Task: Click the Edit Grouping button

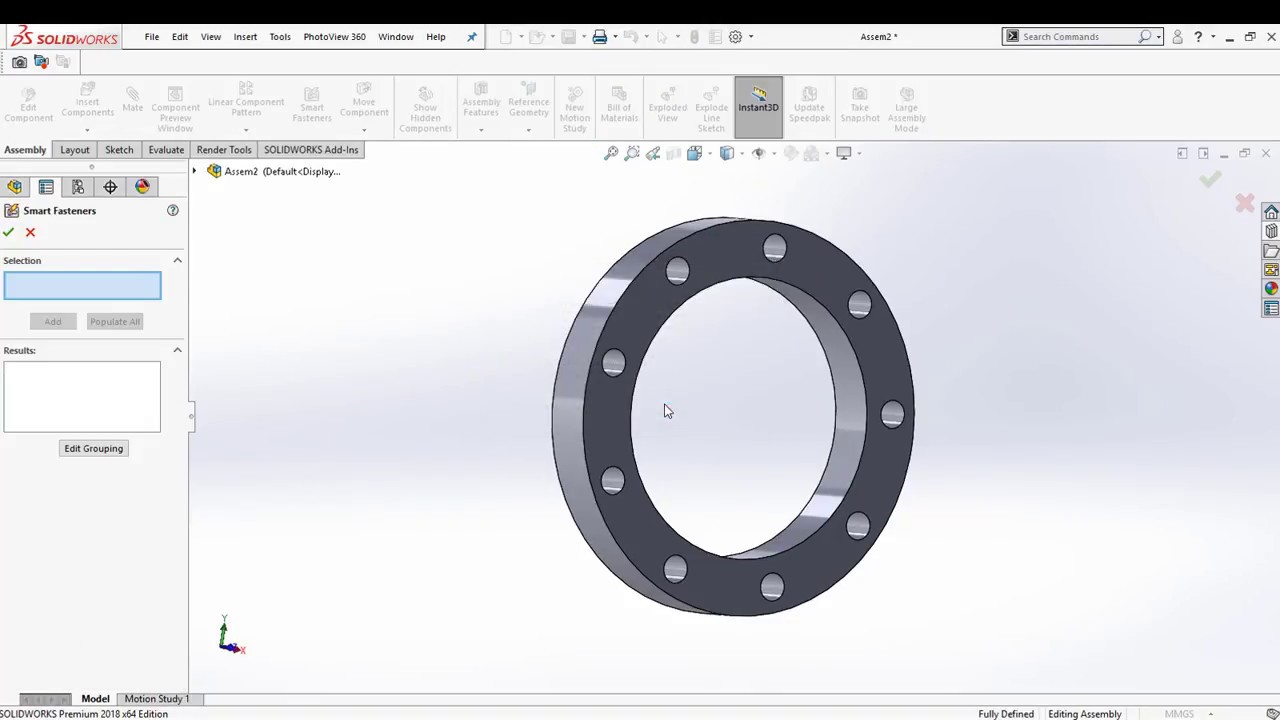Action: point(94,448)
